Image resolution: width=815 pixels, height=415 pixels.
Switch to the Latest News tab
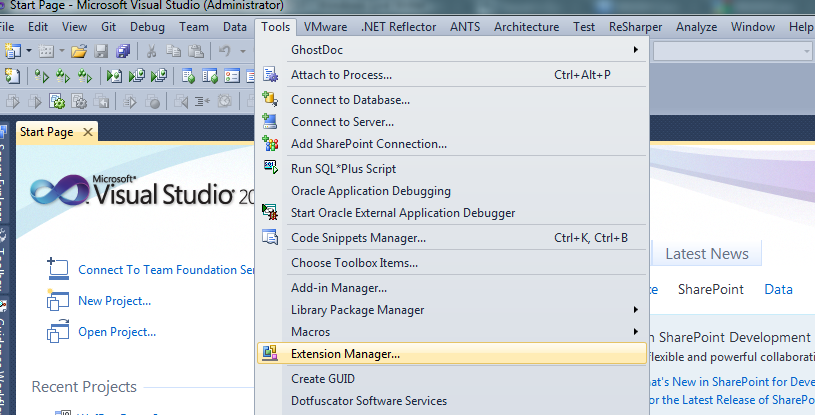707,254
